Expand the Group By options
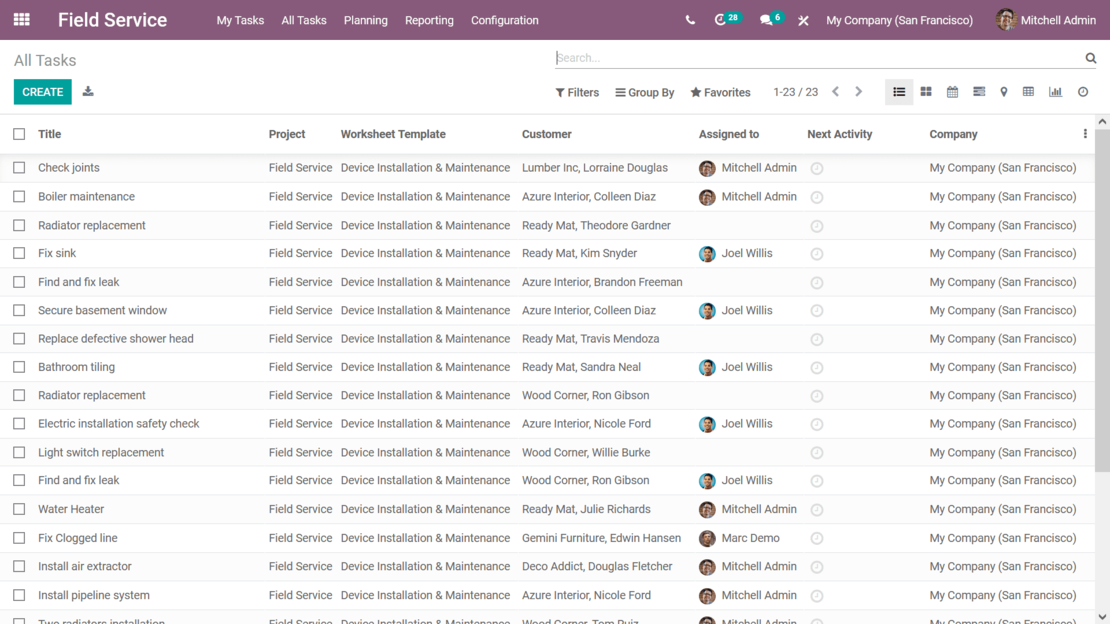The width and height of the screenshot is (1110, 624). coord(644,92)
